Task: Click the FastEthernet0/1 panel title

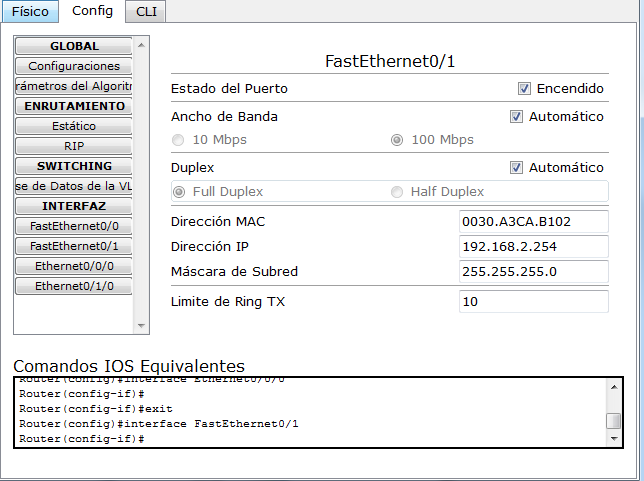Action: point(390,61)
